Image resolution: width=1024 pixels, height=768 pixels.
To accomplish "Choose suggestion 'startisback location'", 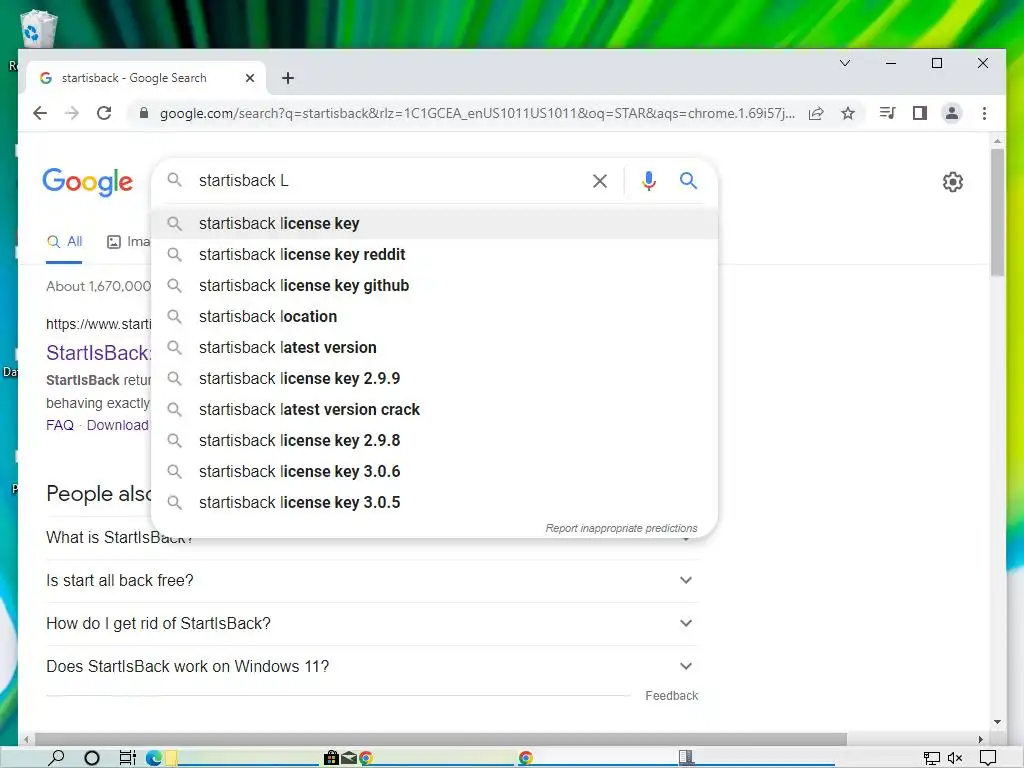I will 434,317.
